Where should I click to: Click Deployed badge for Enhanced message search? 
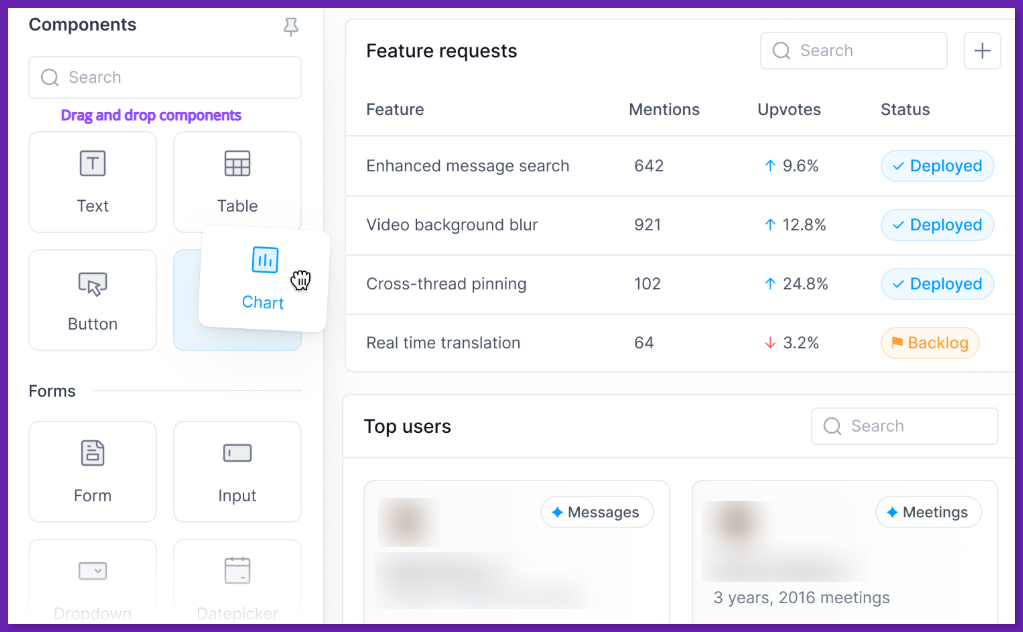point(937,166)
